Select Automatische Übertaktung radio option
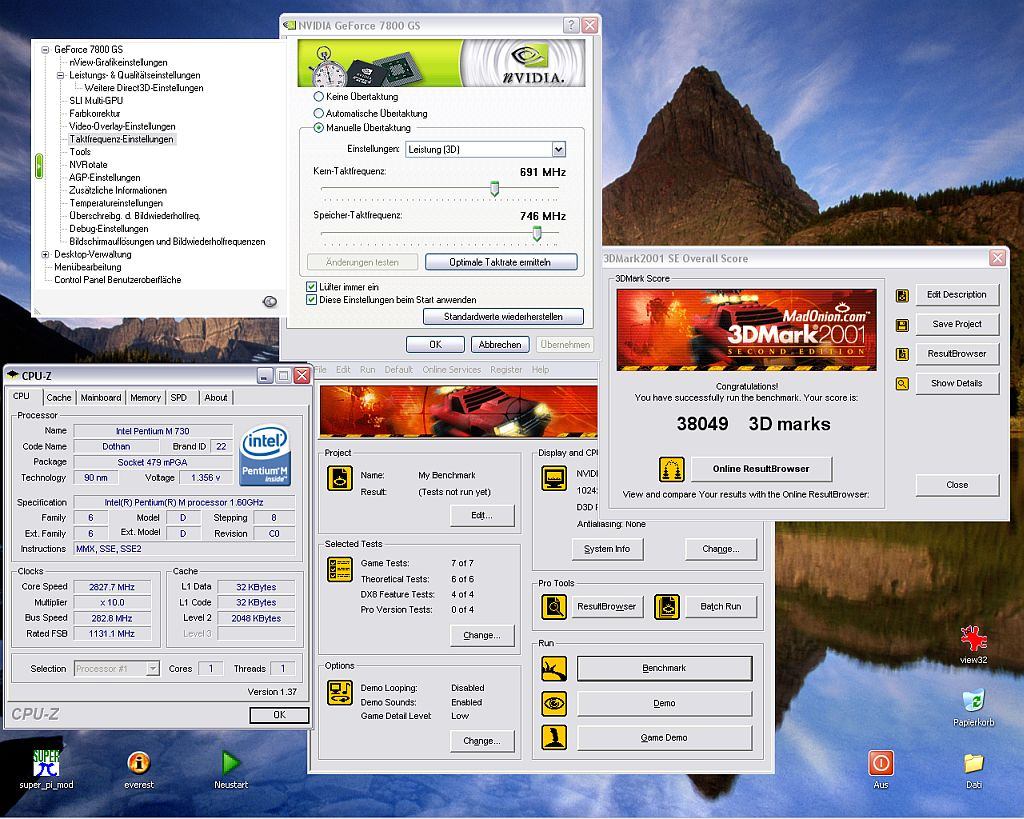 pos(319,113)
